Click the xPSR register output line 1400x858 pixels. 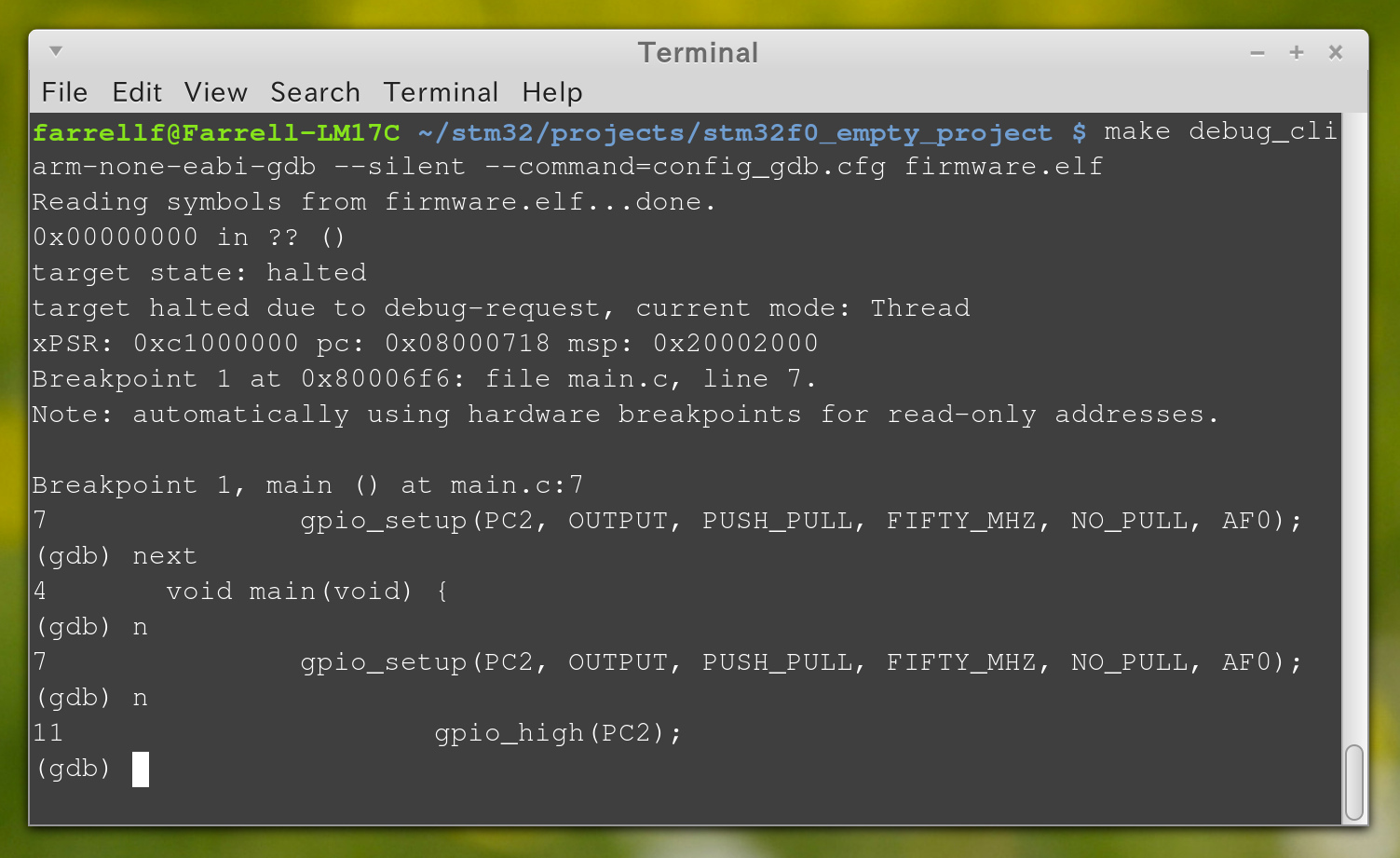[x=425, y=344]
